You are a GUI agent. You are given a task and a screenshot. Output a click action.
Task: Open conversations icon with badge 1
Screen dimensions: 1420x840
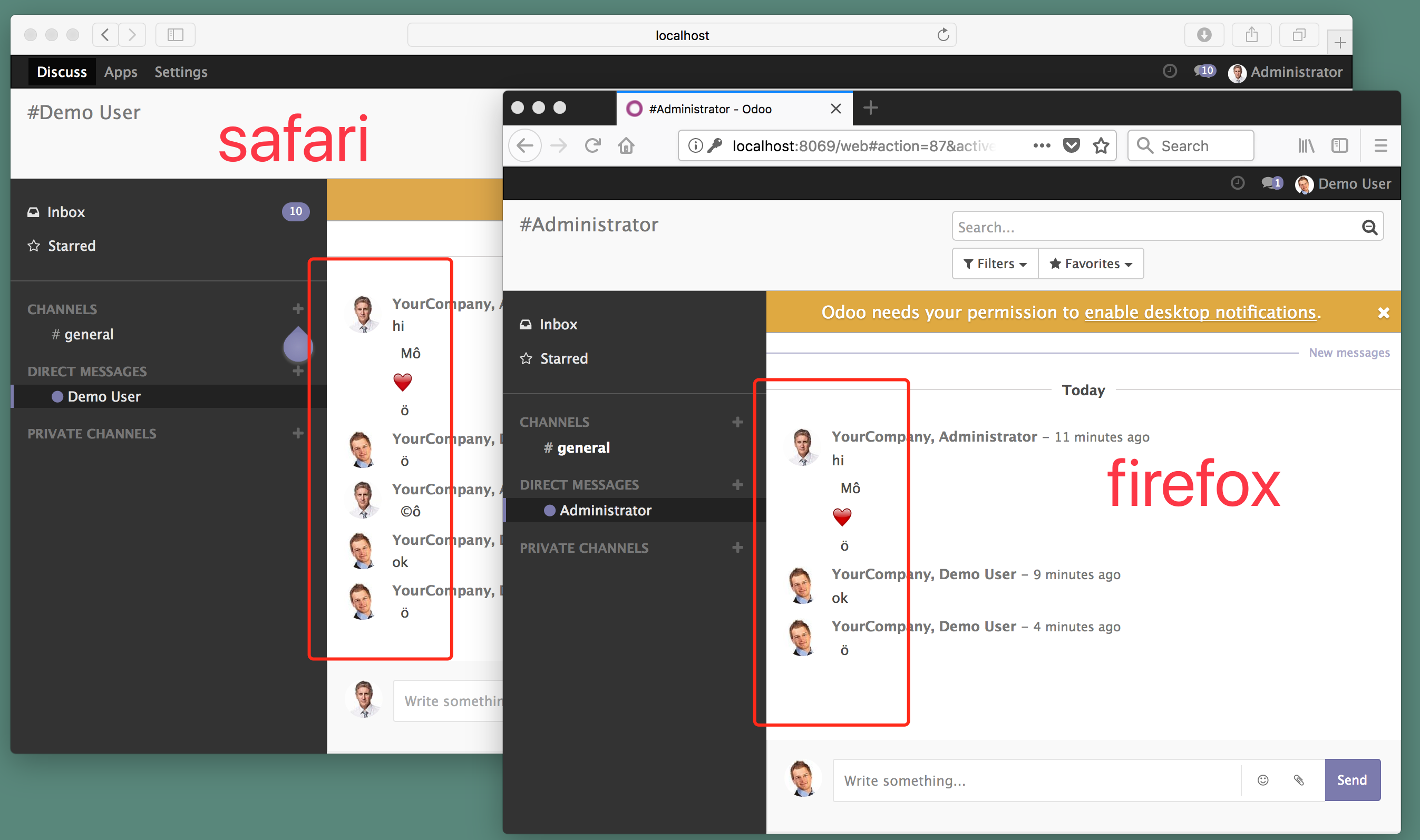click(1272, 183)
